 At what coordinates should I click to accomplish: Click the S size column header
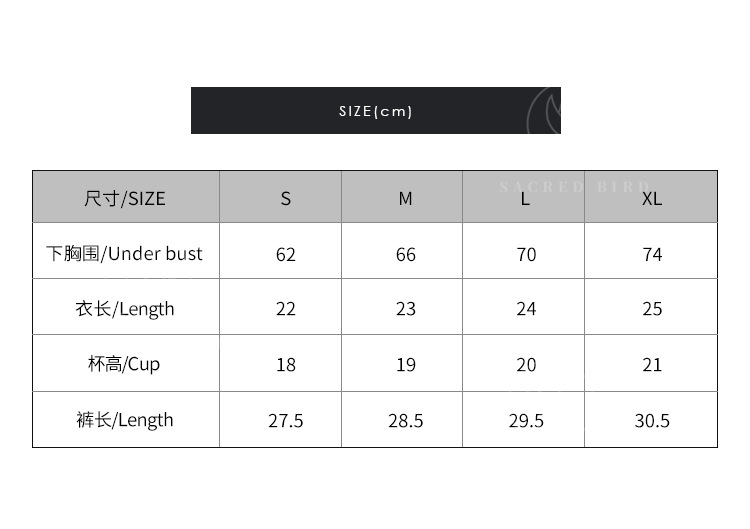(x=286, y=198)
